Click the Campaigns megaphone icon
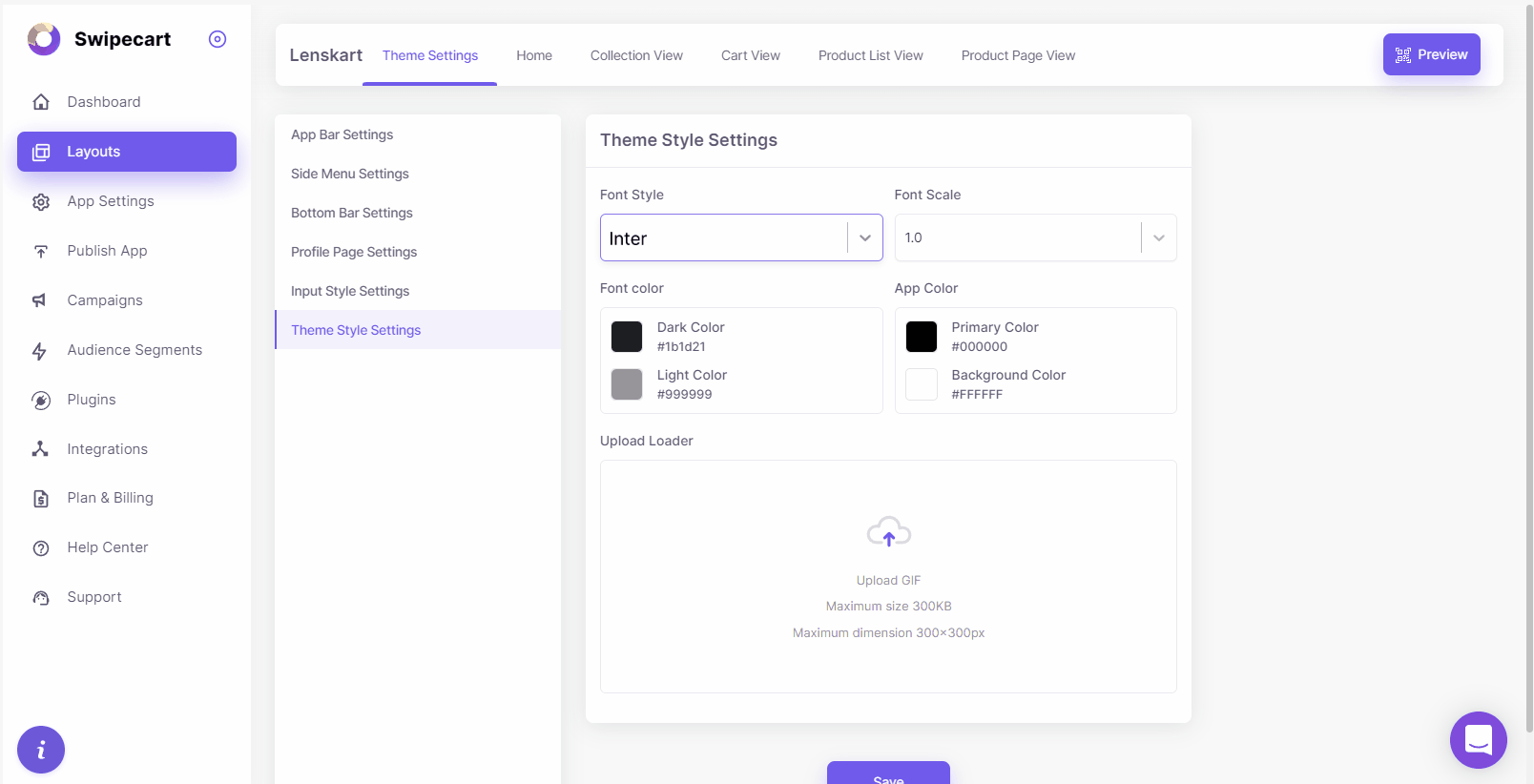This screenshot has height=784, width=1534. click(40, 300)
